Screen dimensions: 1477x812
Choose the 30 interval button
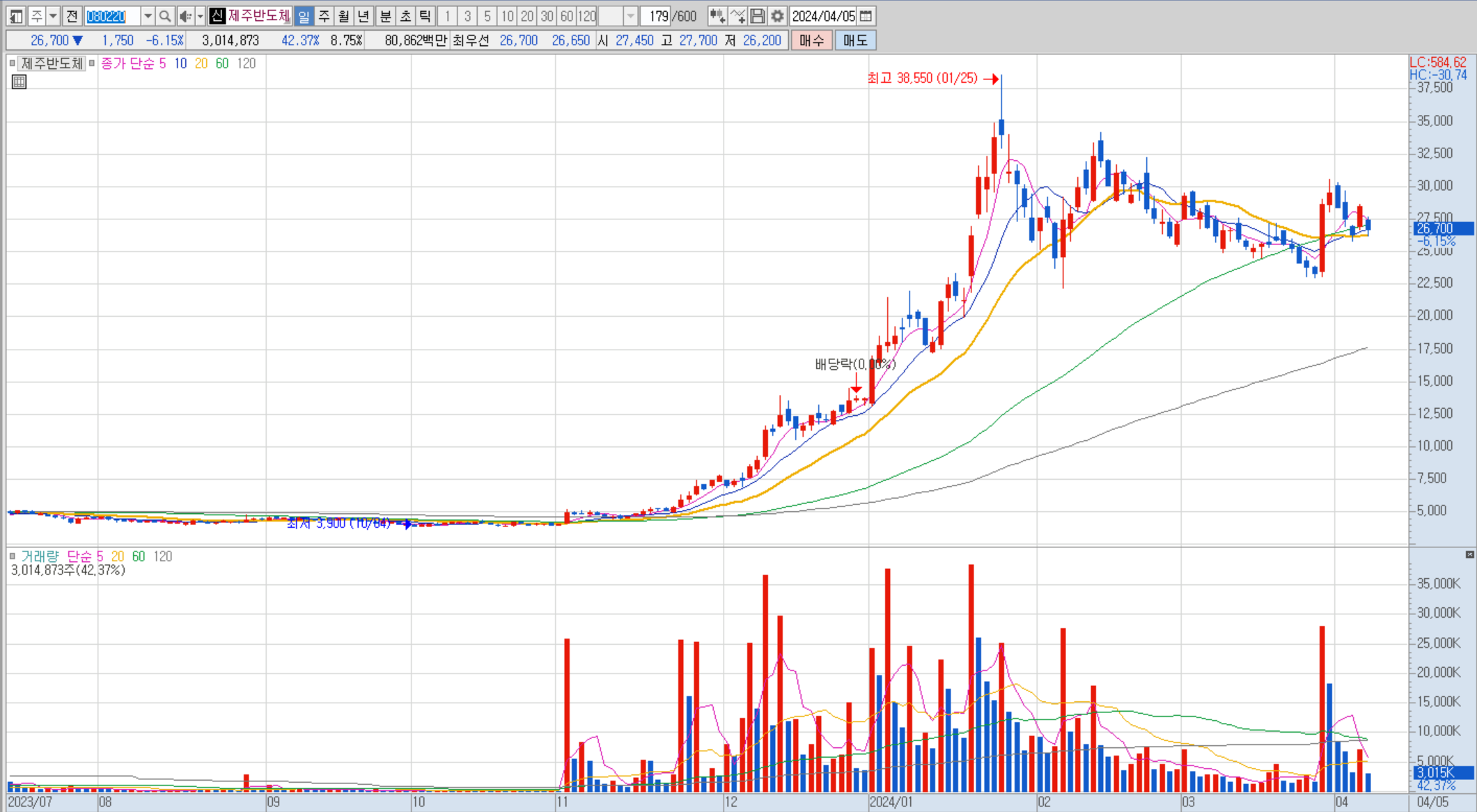547,16
